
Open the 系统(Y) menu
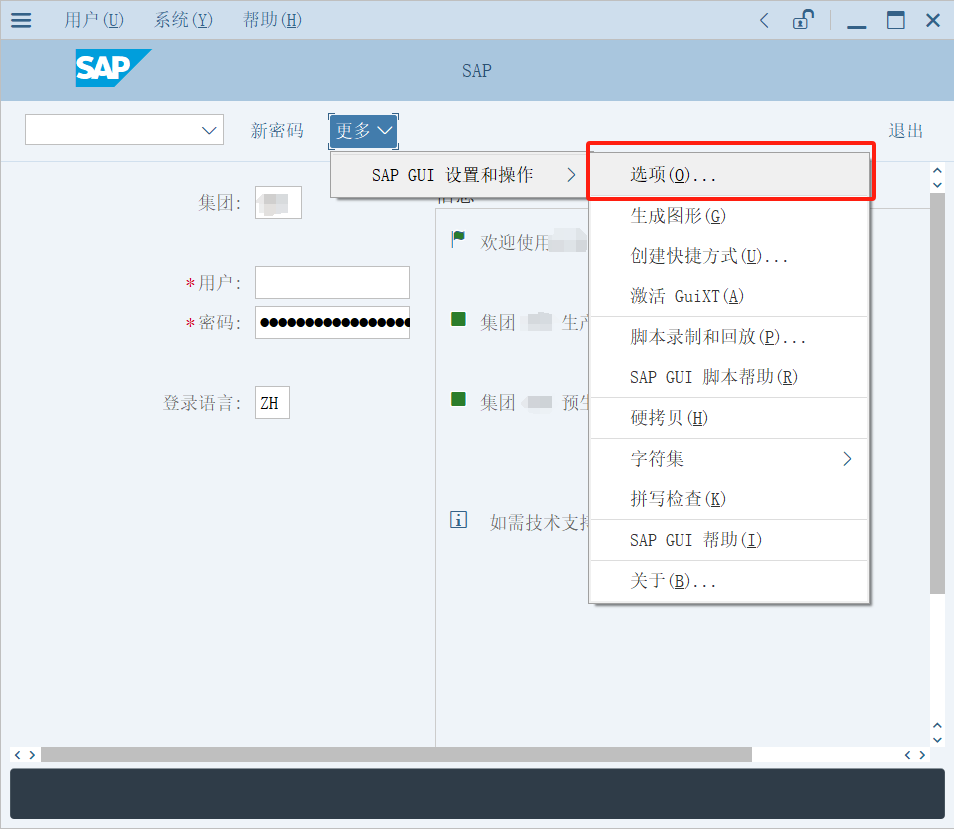(183, 20)
